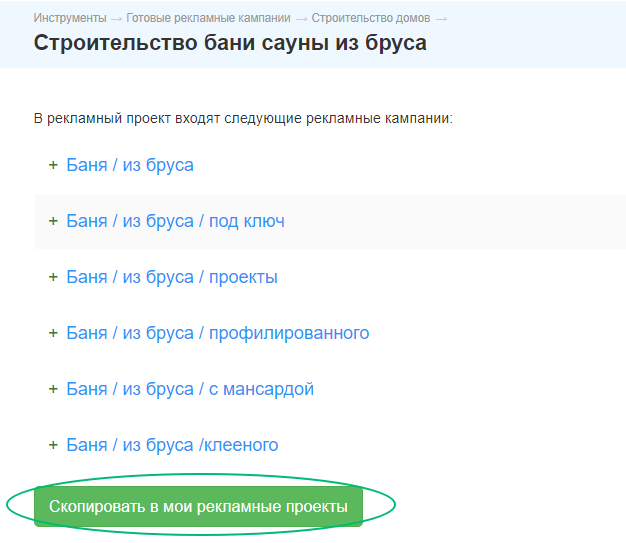
Task: Click 'Скопировать в мои рекламные проекты' button
Action: pyautogui.click(x=198, y=506)
